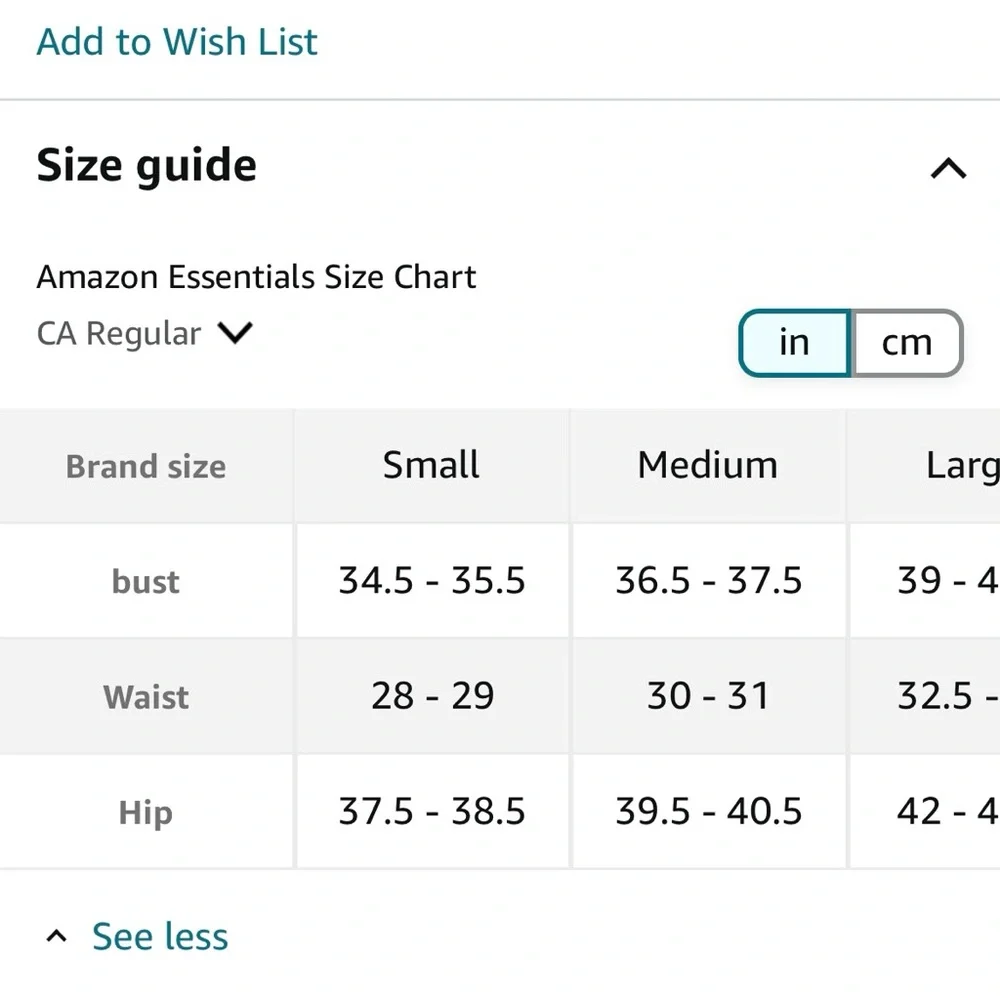Select the Medium column header
The image size is (1000, 1000).
pos(707,465)
